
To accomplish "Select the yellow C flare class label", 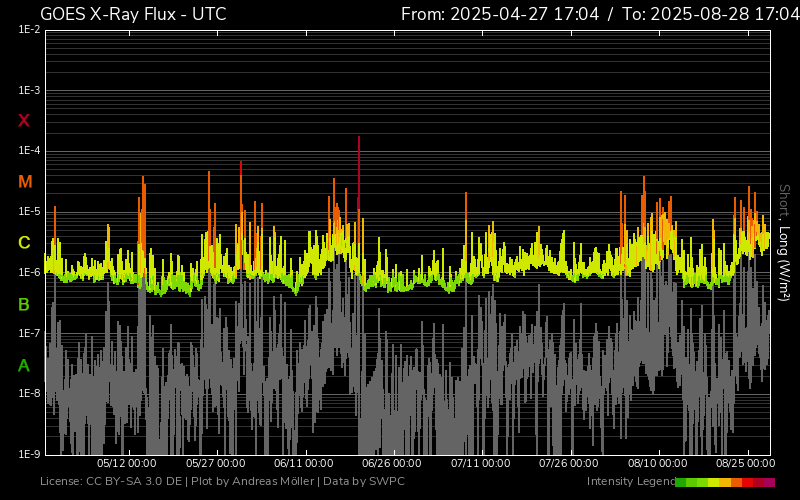I will (x=24, y=243).
